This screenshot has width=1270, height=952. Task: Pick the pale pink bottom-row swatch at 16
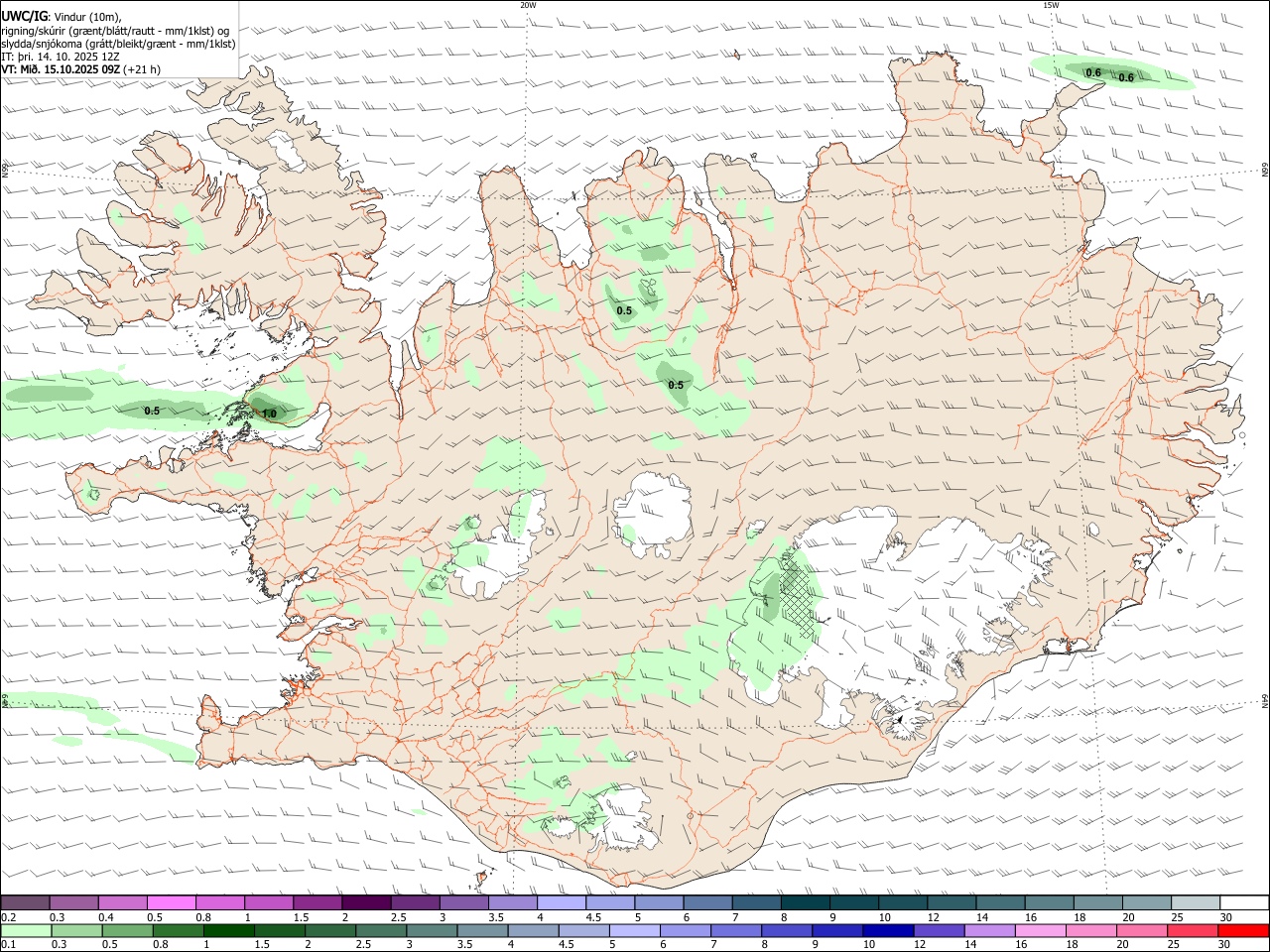click(1041, 931)
